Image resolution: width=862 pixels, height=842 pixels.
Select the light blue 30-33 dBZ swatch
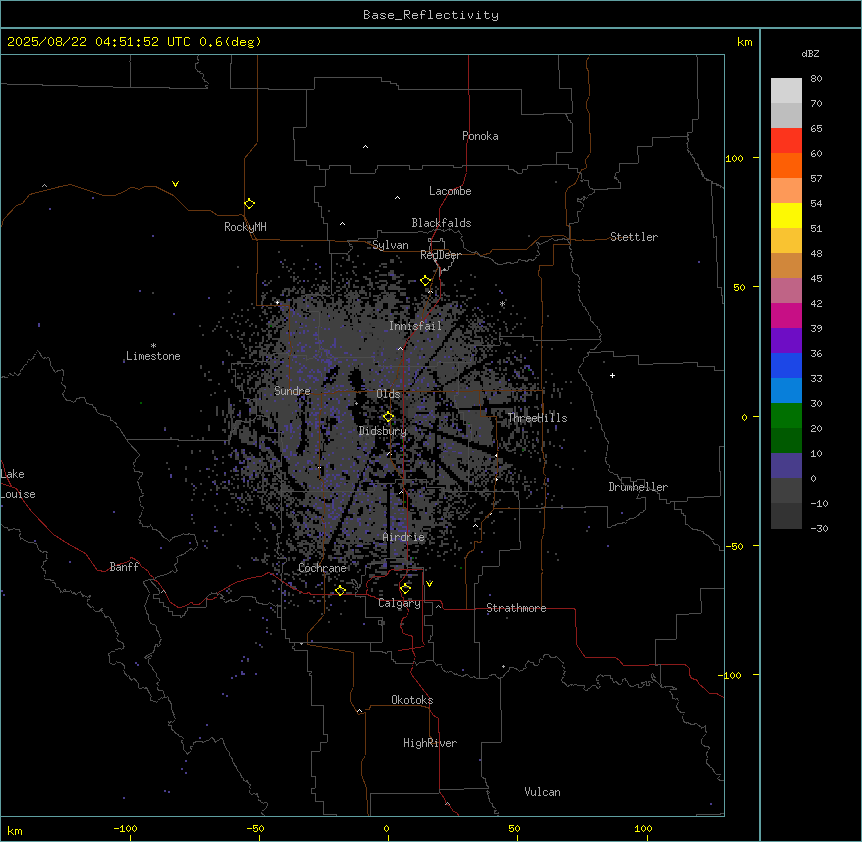point(786,391)
